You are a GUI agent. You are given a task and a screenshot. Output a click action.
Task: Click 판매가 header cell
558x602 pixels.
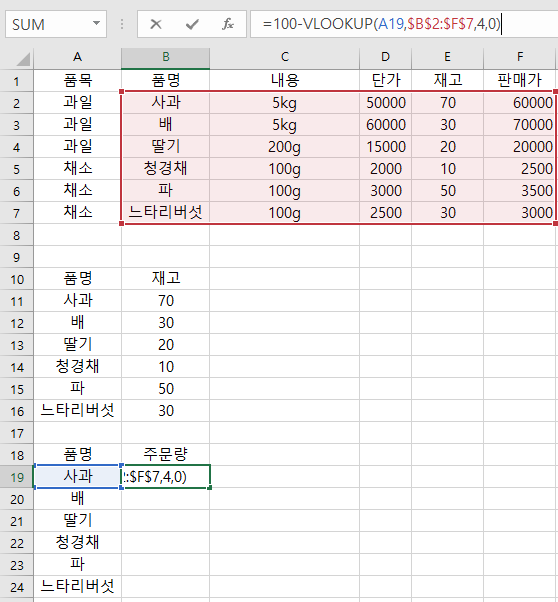(x=520, y=81)
